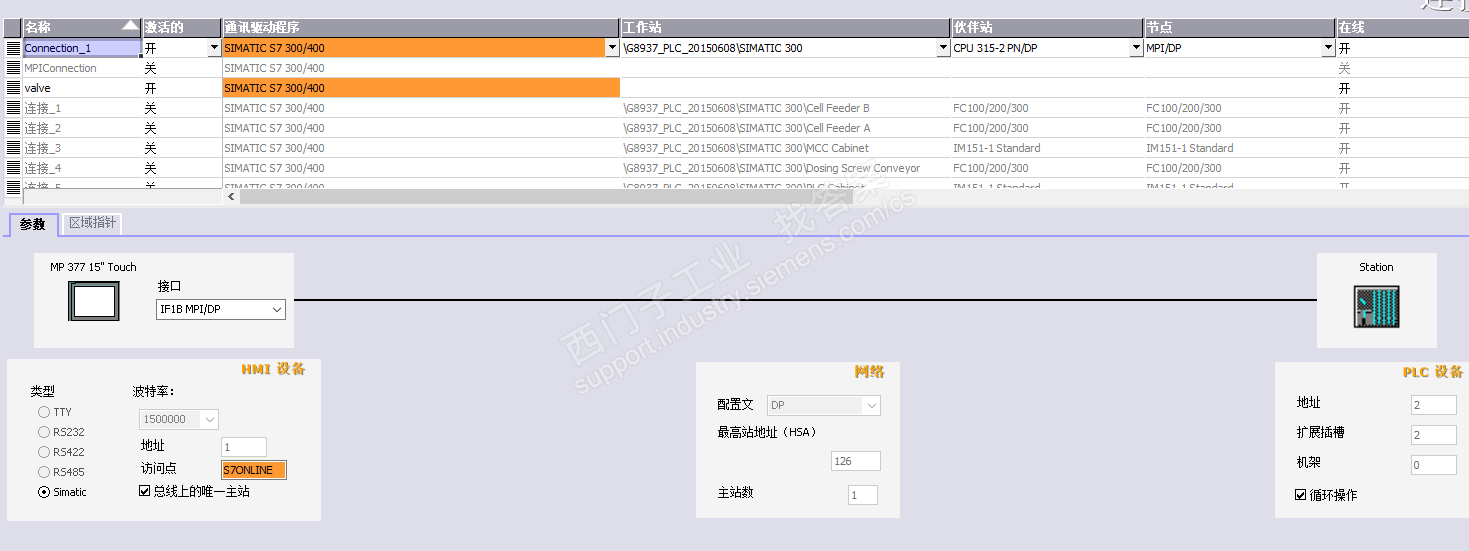Click IM151-1 Standard partner cell in 连接_3 row
Viewport: 1469px width, 551px height.
tap(1048, 148)
